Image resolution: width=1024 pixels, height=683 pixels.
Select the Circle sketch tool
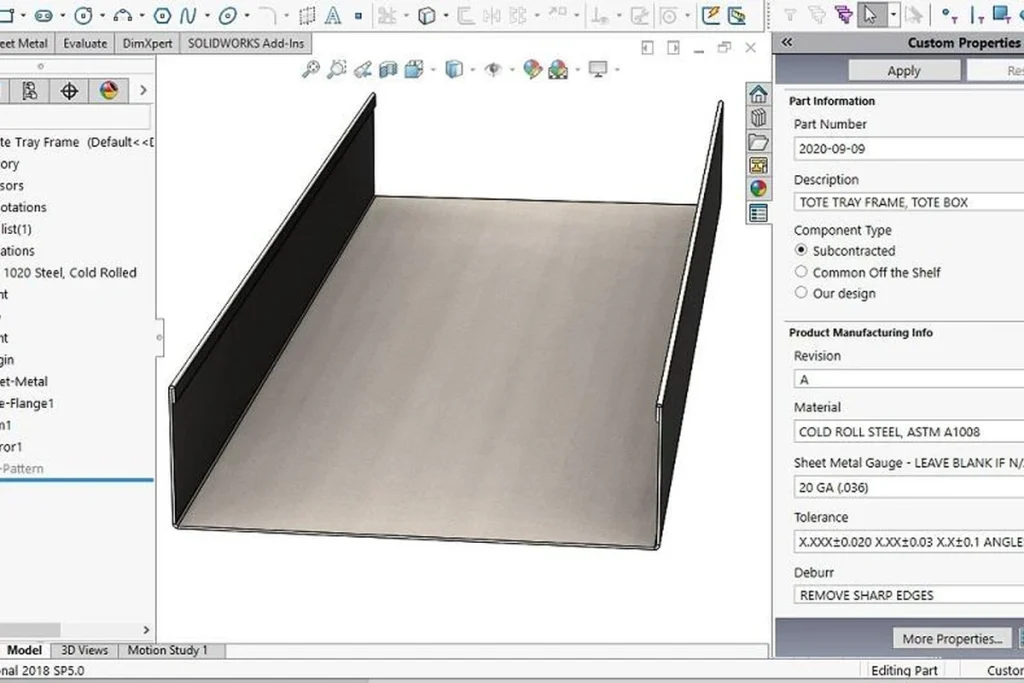[84, 15]
